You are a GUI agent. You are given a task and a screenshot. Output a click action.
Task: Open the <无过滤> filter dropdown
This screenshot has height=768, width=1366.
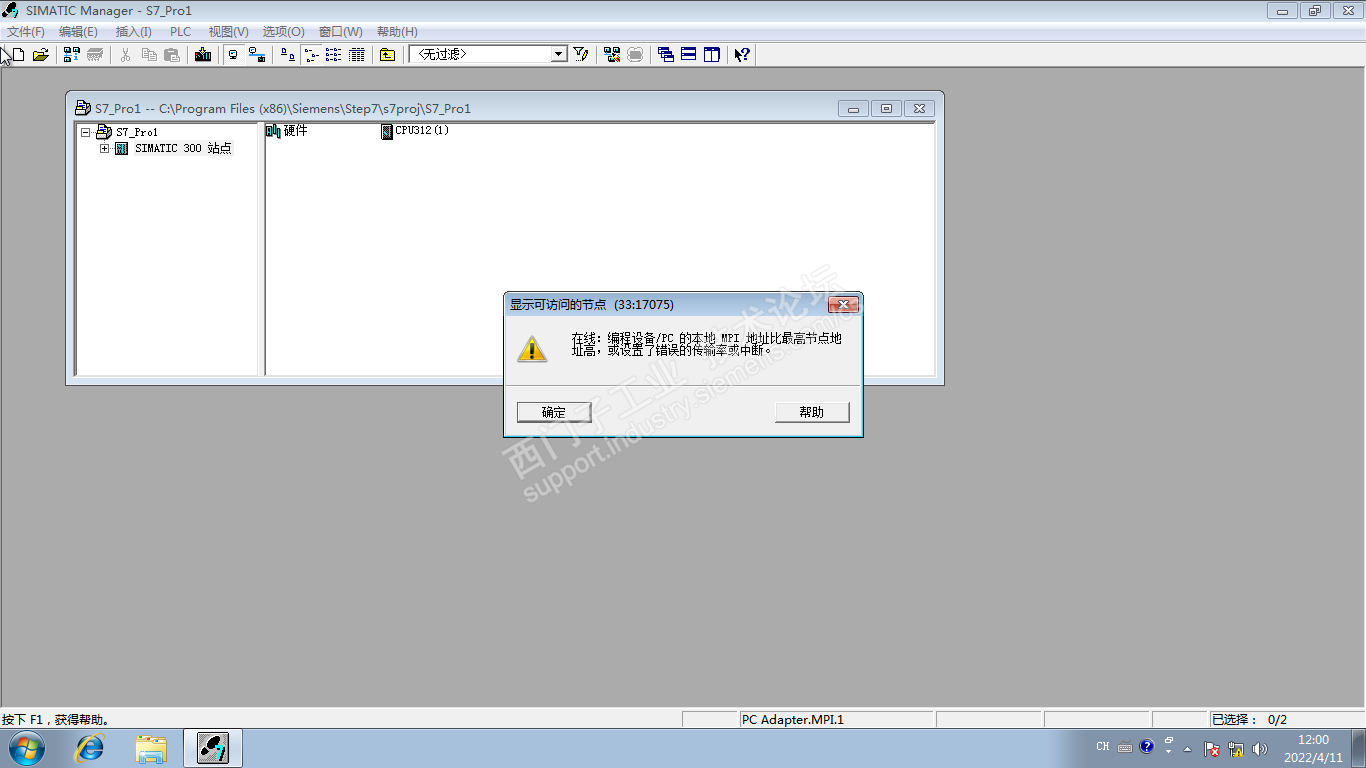click(560, 54)
